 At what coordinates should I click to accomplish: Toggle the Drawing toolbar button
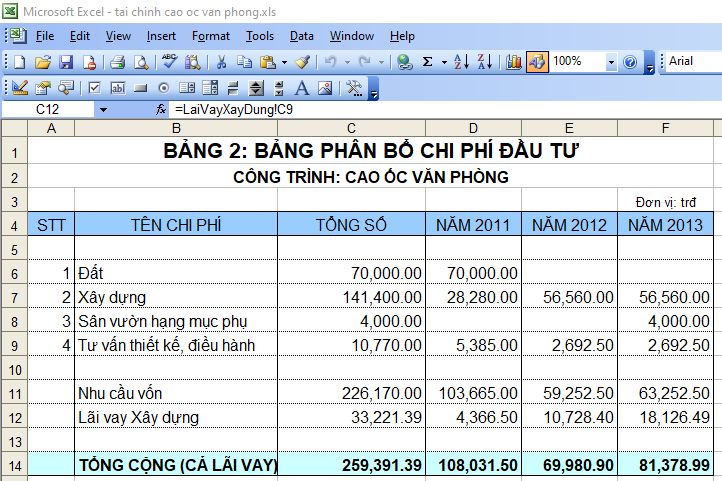[x=537, y=62]
